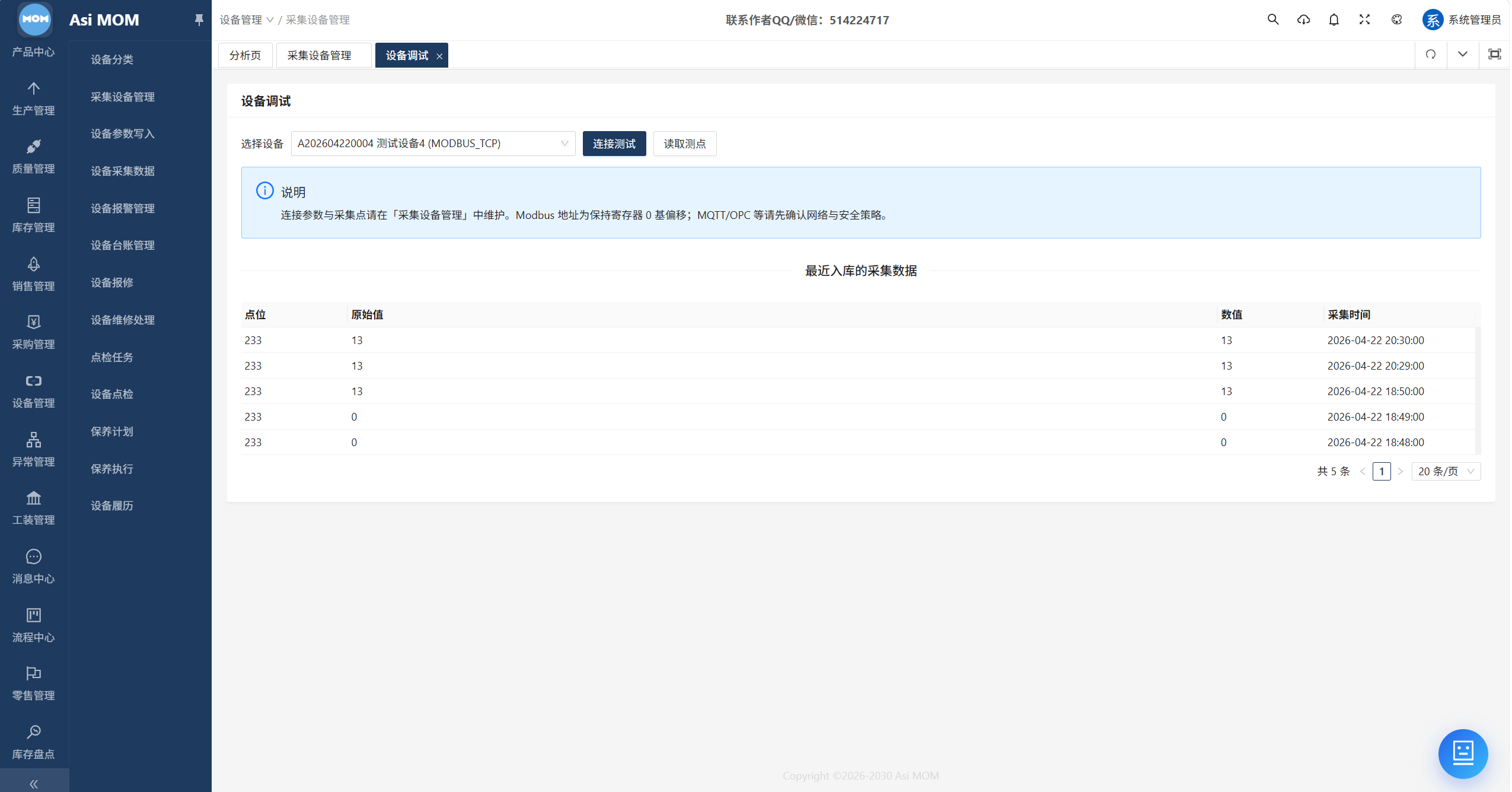
Task: Toggle fullscreen with expand arrows icon
Action: tap(1364, 20)
